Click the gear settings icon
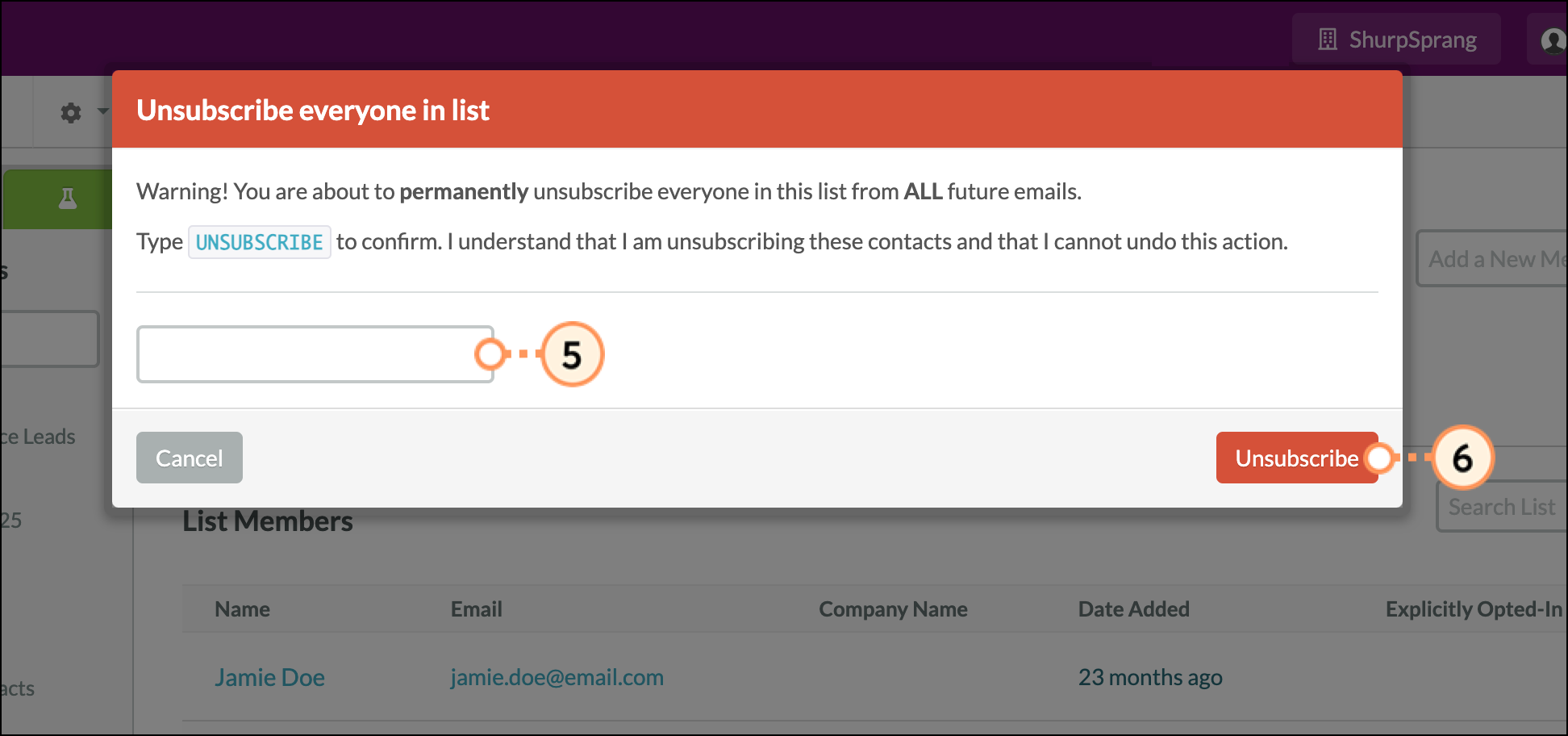The height and width of the screenshot is (736, 1568). (71, 112)
